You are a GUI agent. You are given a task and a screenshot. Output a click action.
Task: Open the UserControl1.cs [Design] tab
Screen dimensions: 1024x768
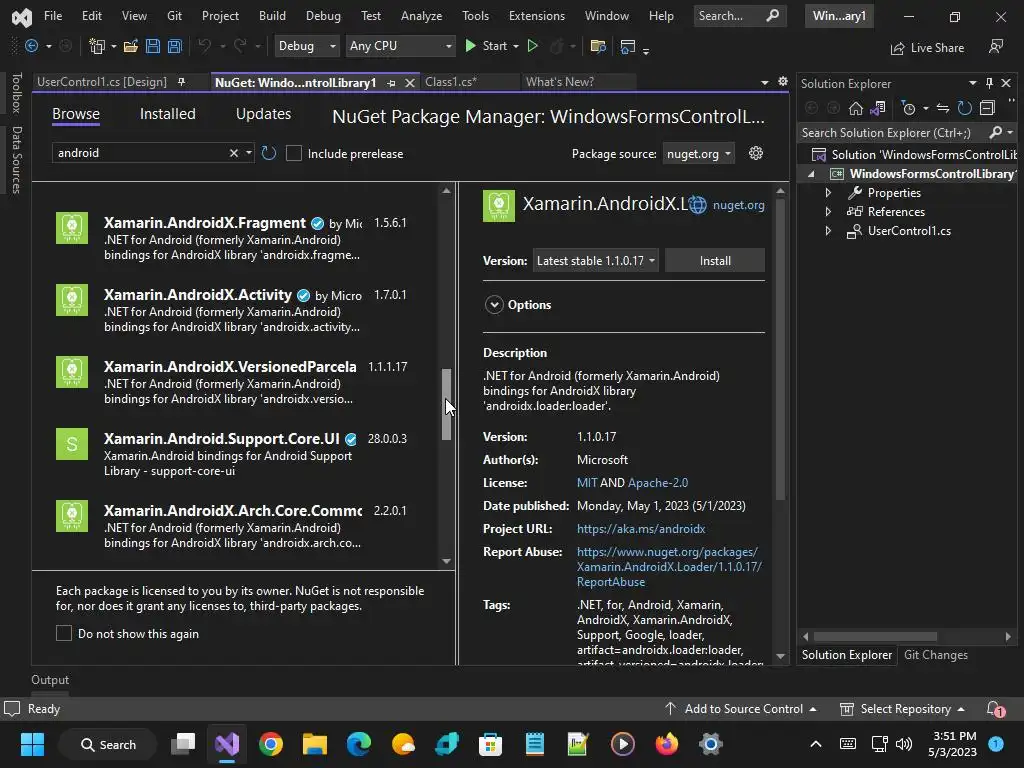tap(102, 82)
